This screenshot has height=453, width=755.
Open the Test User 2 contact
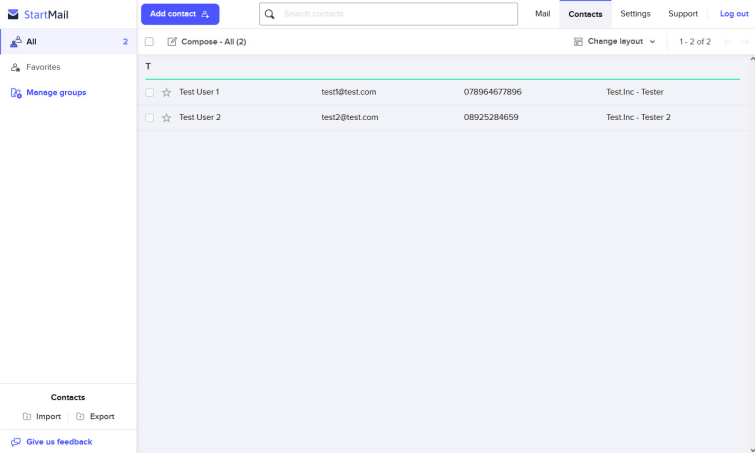(x=200, y=117)
